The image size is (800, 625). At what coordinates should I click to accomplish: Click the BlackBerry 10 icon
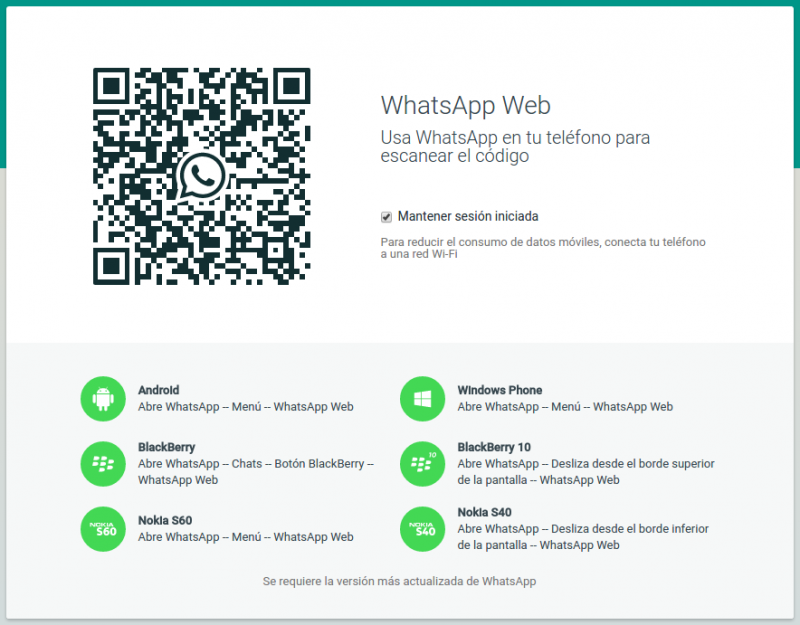pos(422,464)
